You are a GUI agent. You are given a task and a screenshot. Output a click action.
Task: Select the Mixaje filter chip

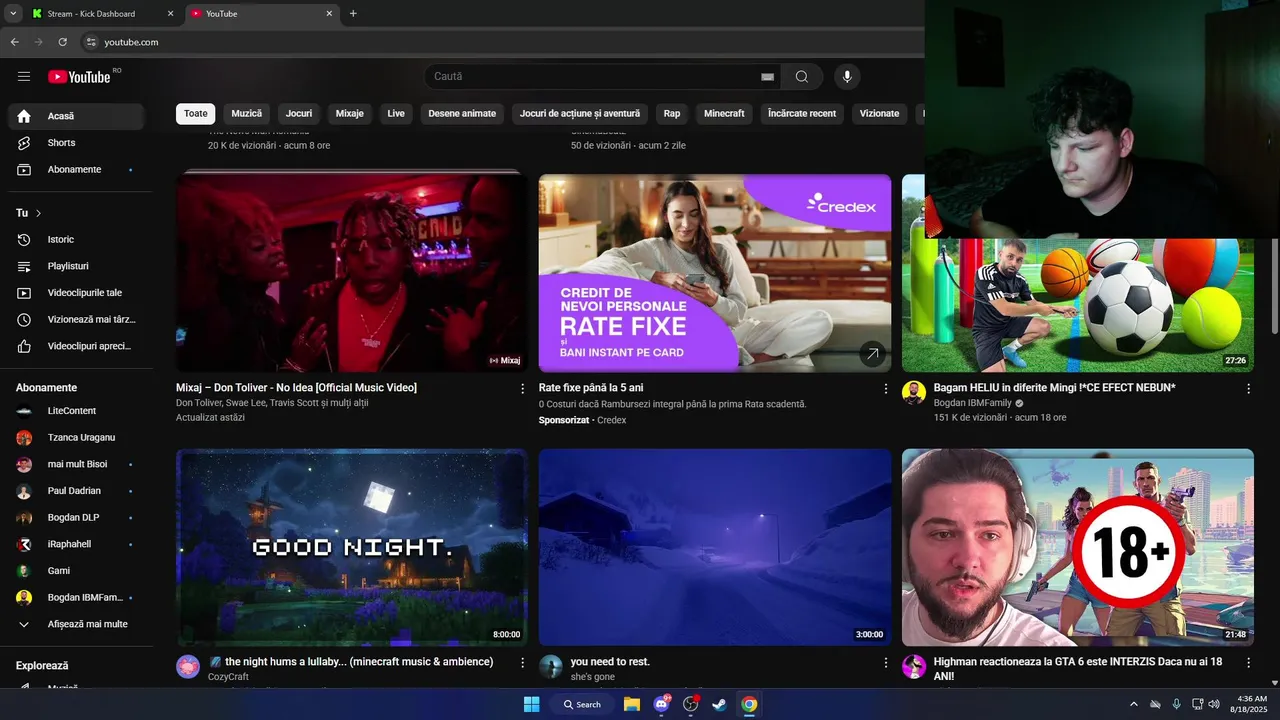tap(350, 114)
